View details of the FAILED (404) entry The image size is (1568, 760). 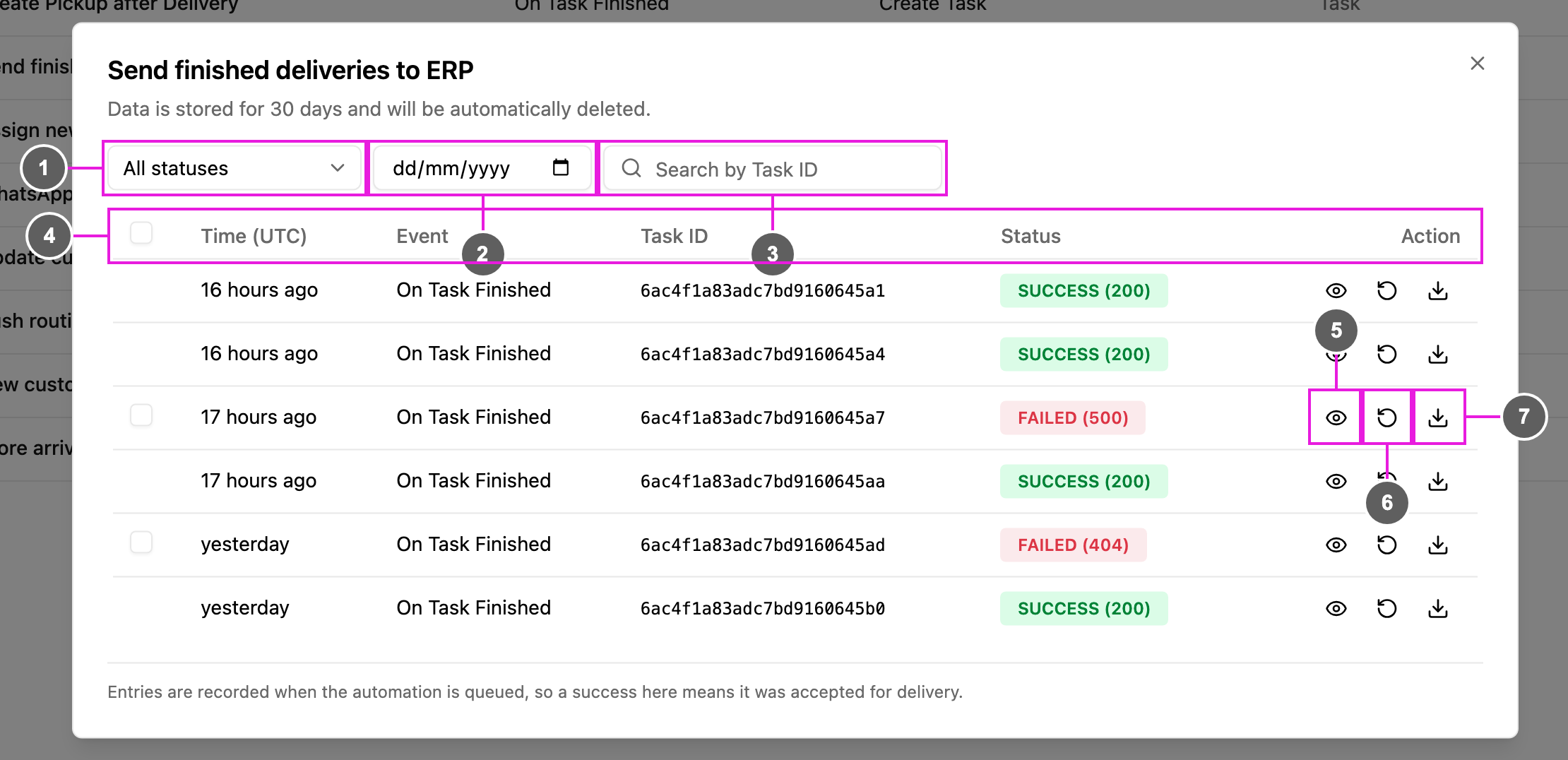1336,545
